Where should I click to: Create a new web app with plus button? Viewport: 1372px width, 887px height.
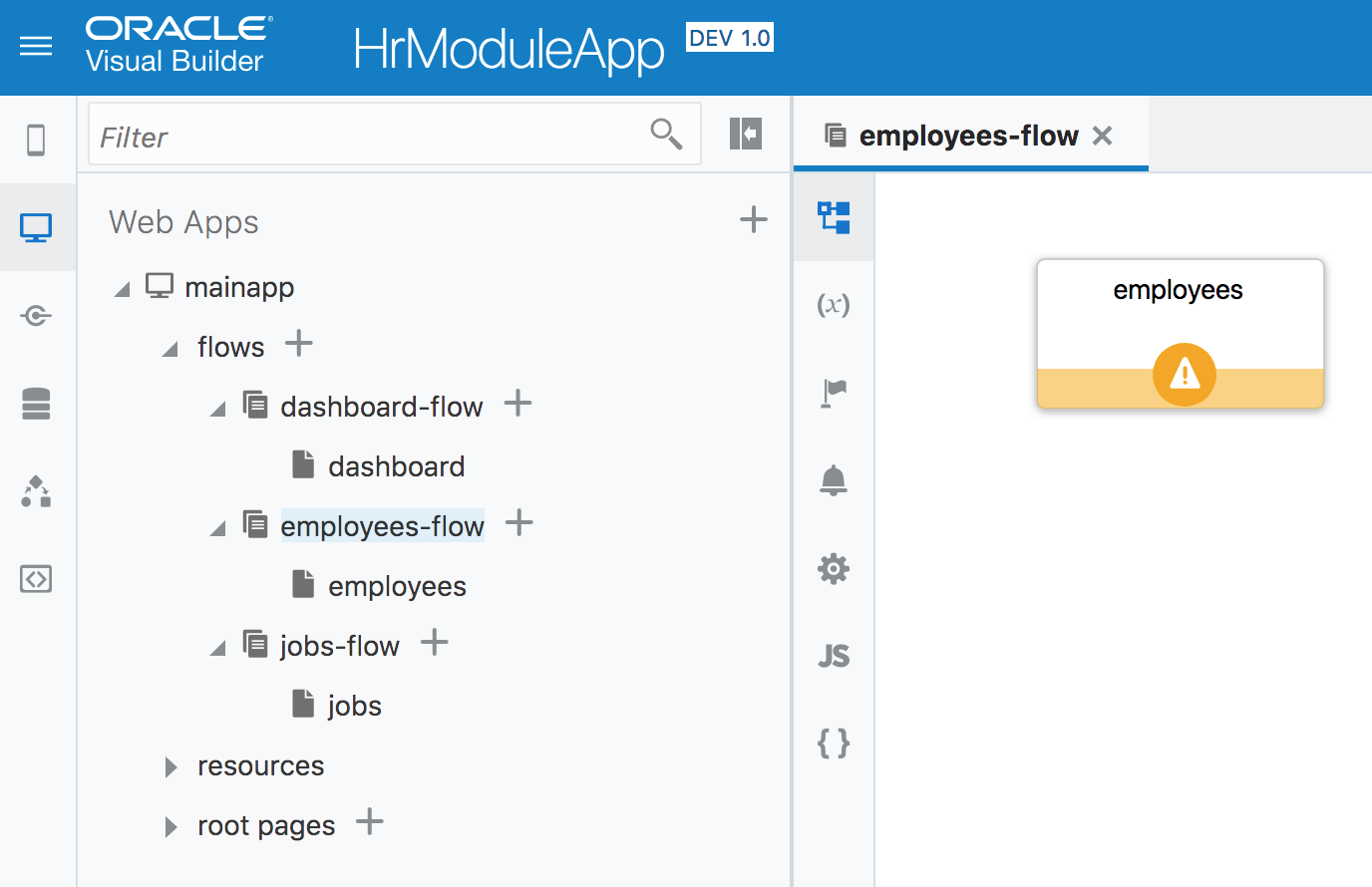(x=754, y=220)
